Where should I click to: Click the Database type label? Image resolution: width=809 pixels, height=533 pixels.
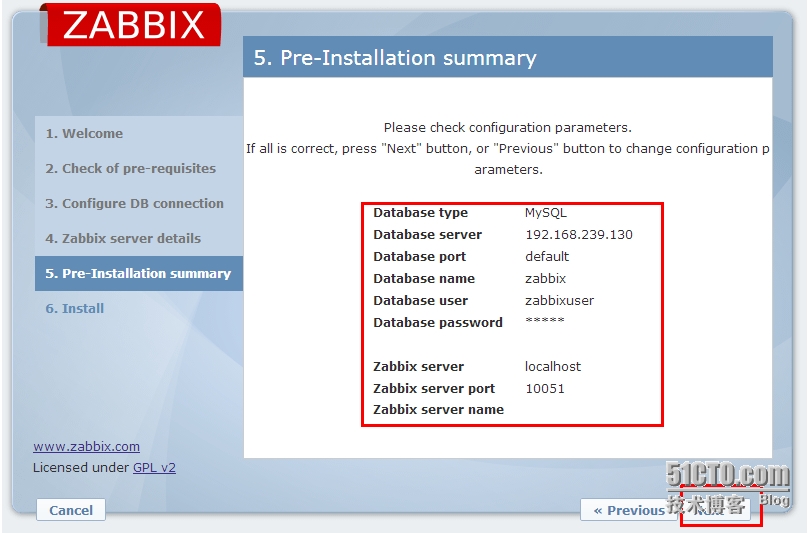[x=420, y=213]
